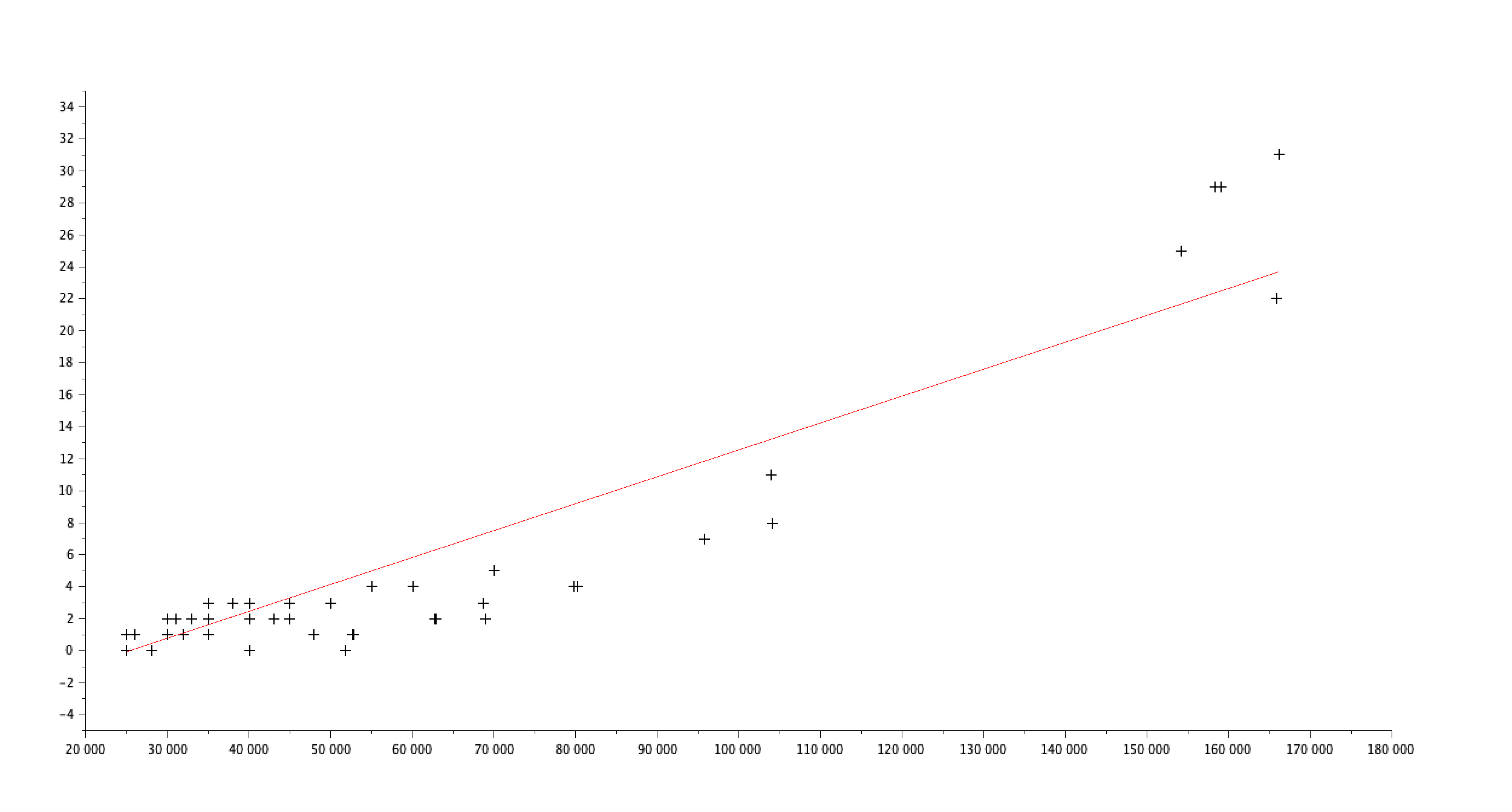Image resolution: width=1512 pixels, height=812 pixels.
Task: Select the outlier point at 165,000
Action: 1279,154
